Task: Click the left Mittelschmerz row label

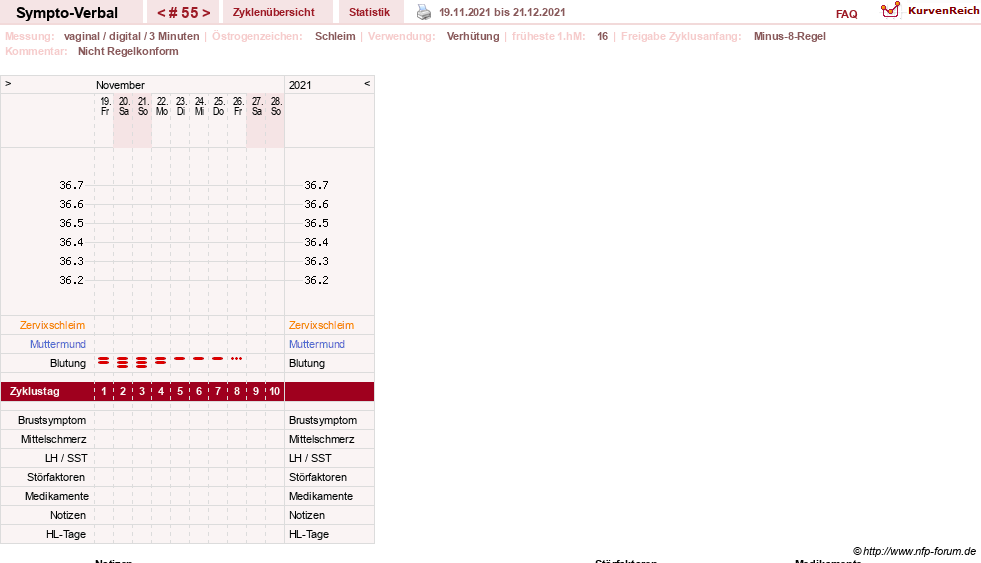Action: [x=53, y=439]
